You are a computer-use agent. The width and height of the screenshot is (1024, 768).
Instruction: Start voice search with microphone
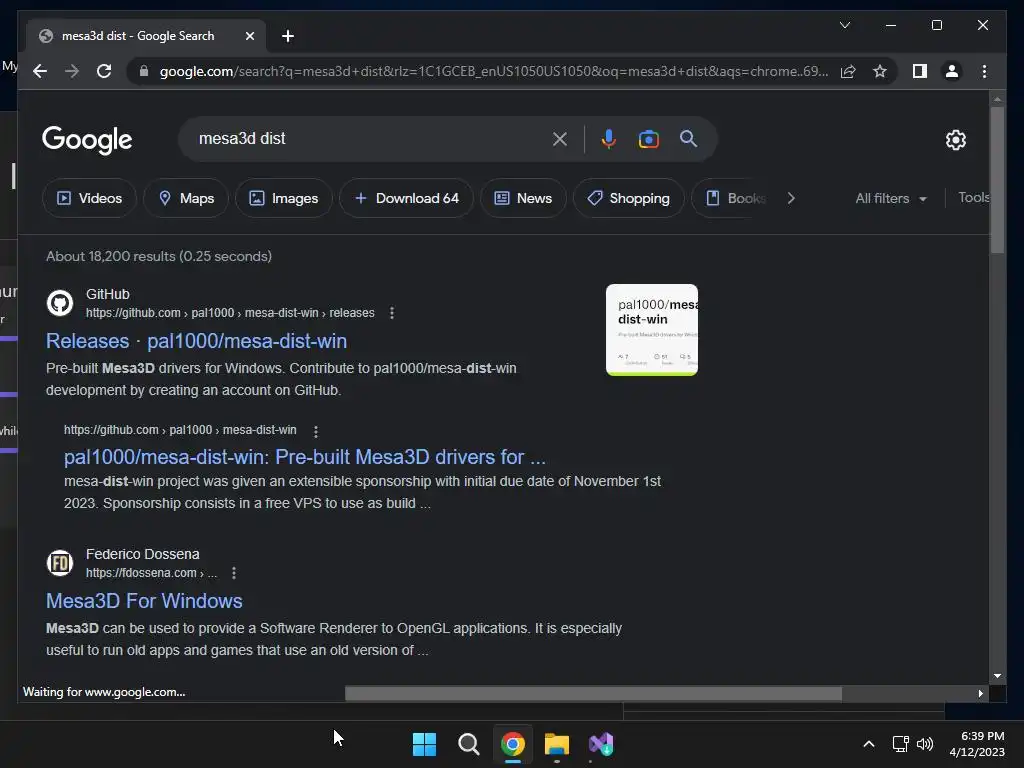tap(609, 138)
